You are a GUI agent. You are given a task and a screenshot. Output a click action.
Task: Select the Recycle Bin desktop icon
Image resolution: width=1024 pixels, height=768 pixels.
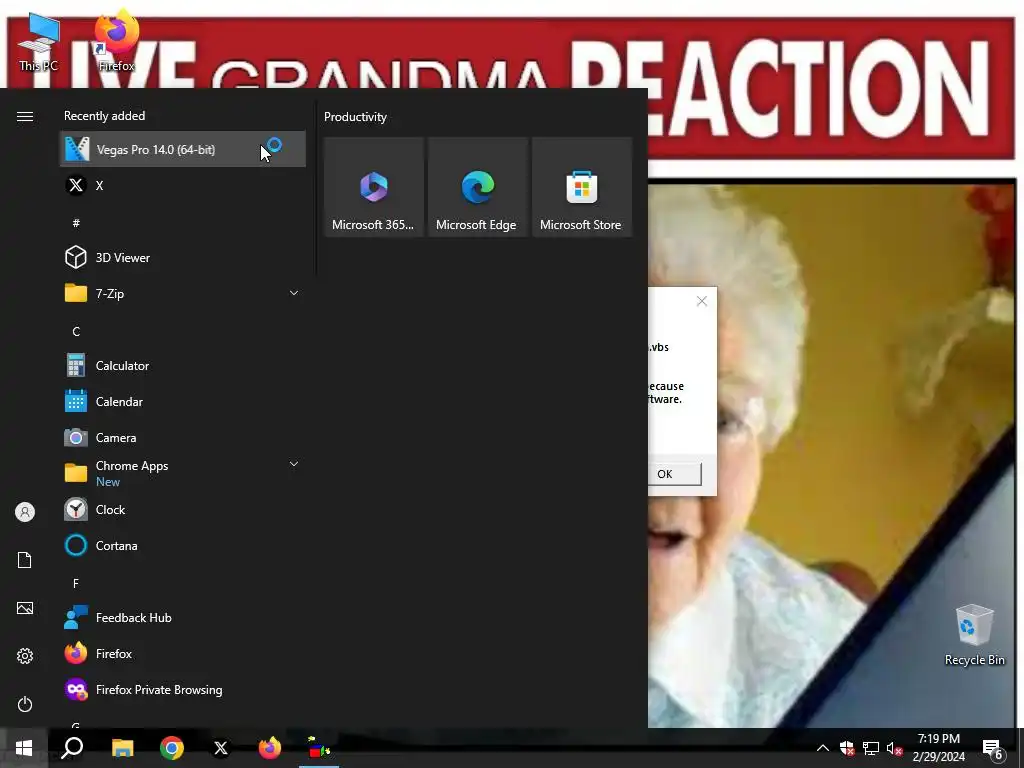point(974,634)
